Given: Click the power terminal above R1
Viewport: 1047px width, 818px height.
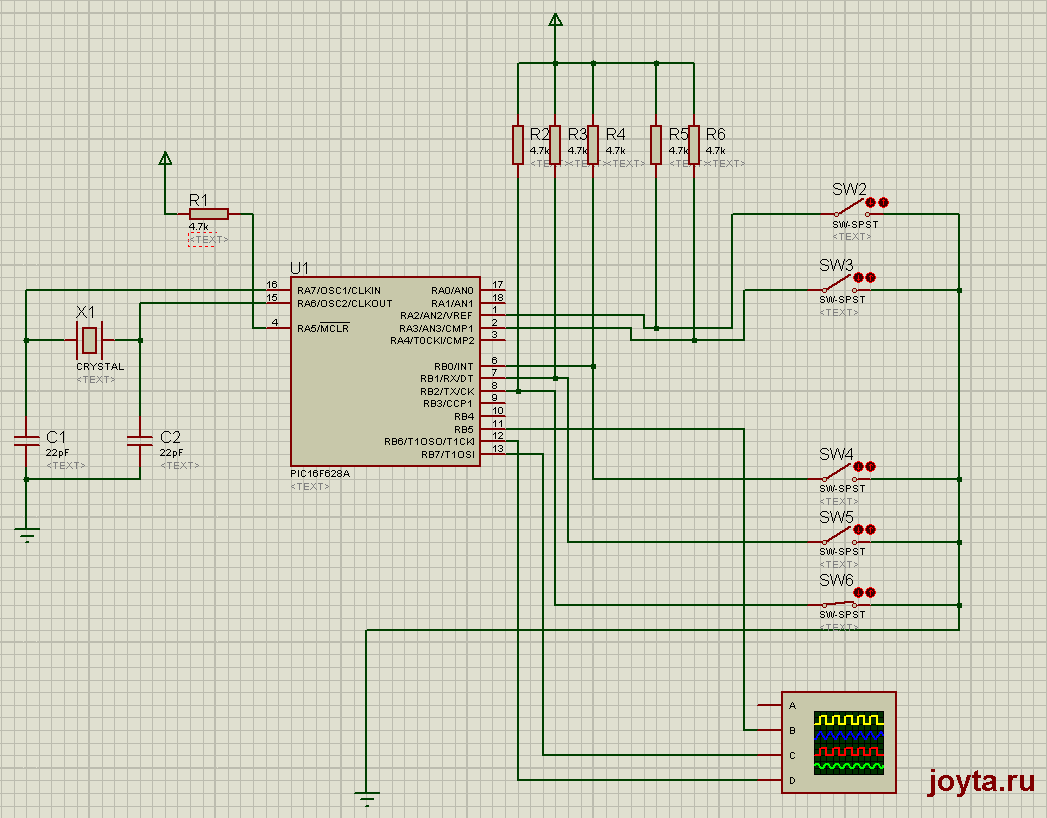Looking at the screenshot, I should (x=166, y=158).
